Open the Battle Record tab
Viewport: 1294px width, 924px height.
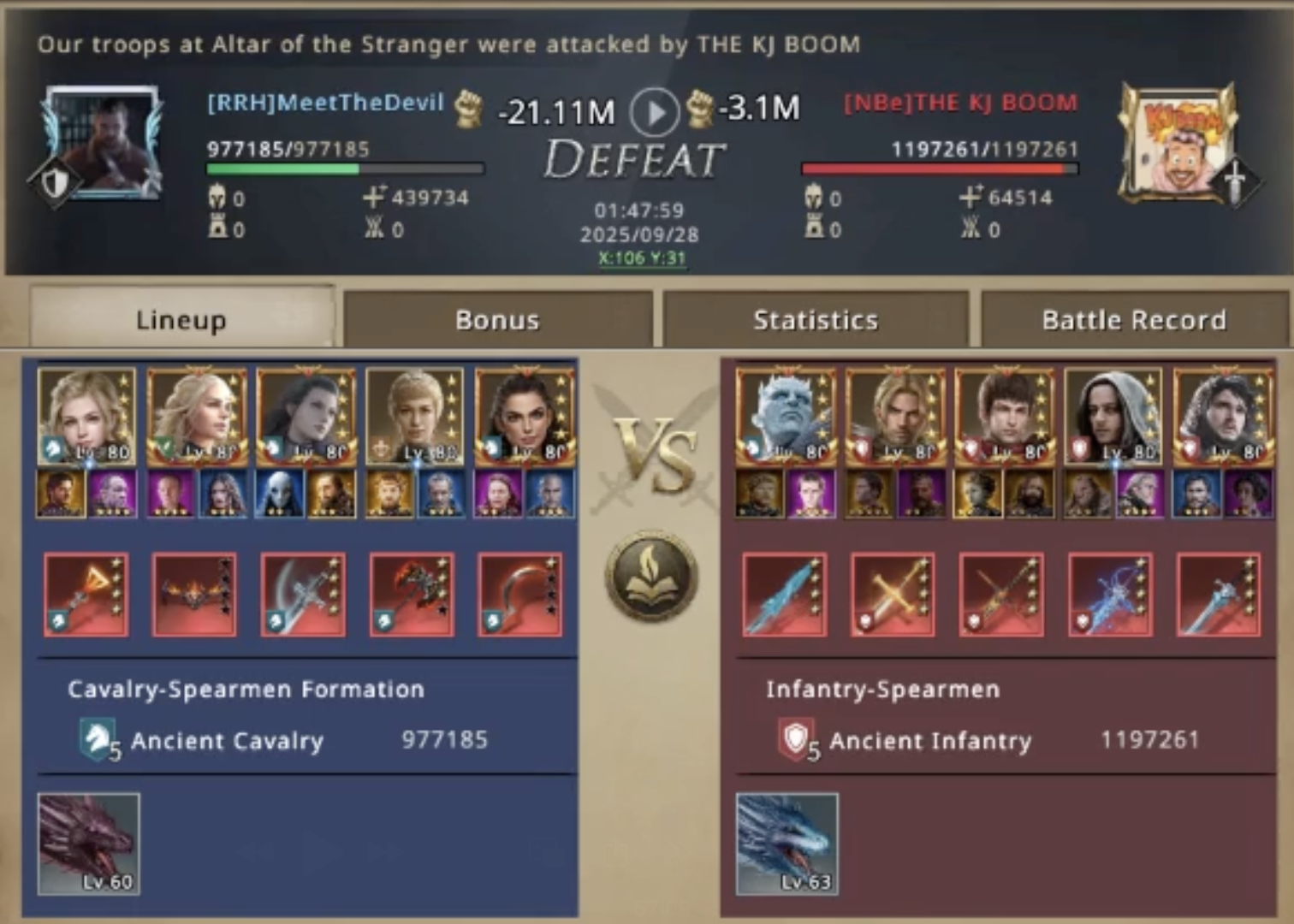(1134, 319)
